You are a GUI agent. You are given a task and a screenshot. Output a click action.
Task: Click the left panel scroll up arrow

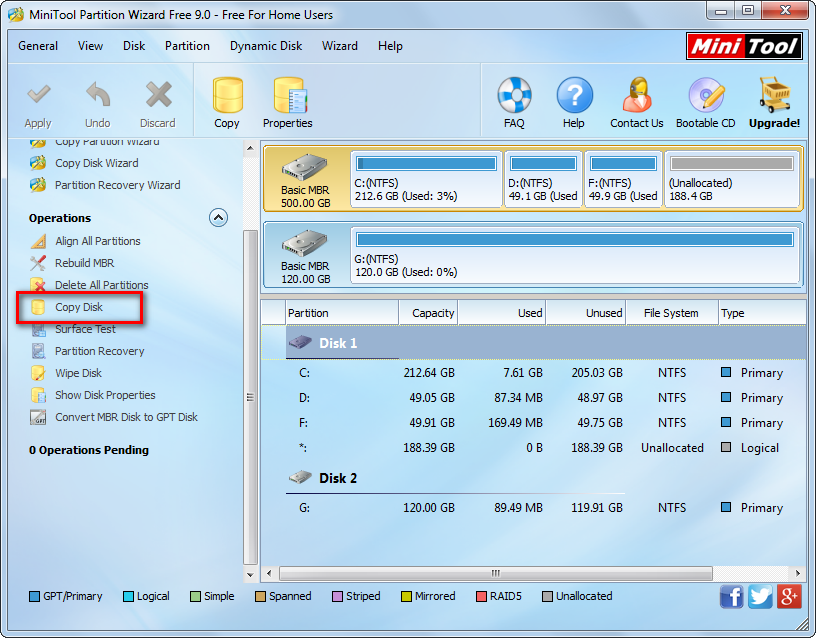tap(250, 148)
